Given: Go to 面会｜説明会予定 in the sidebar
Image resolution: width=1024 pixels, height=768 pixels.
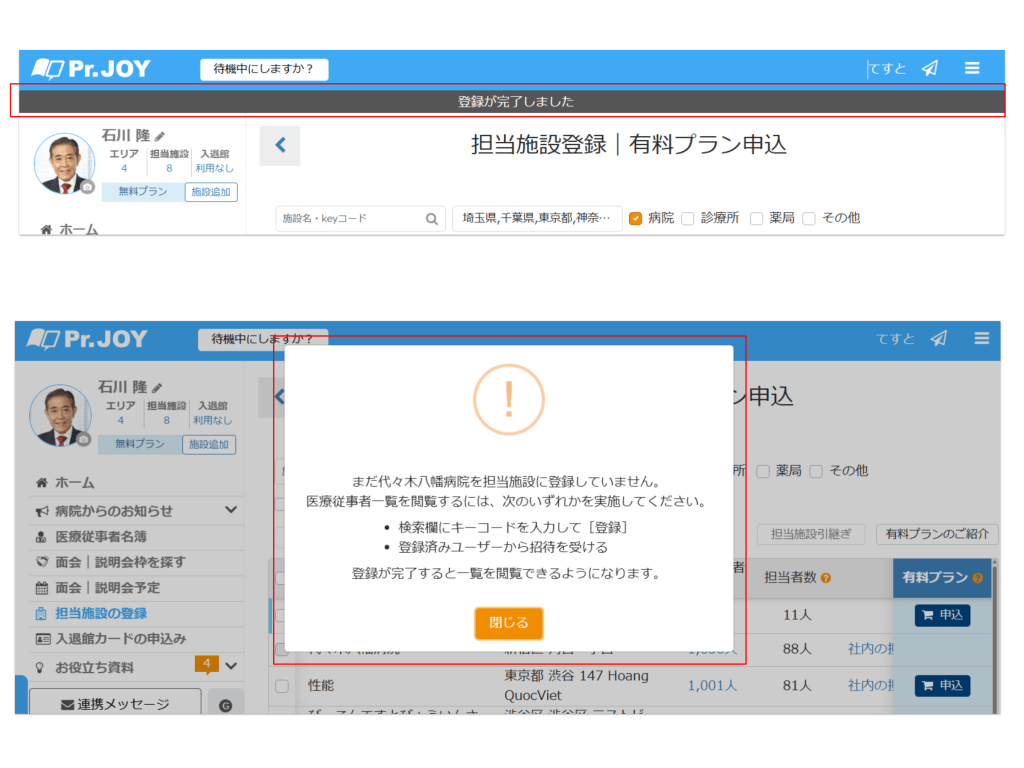Looking at the screenshot, I should [107, 588].
